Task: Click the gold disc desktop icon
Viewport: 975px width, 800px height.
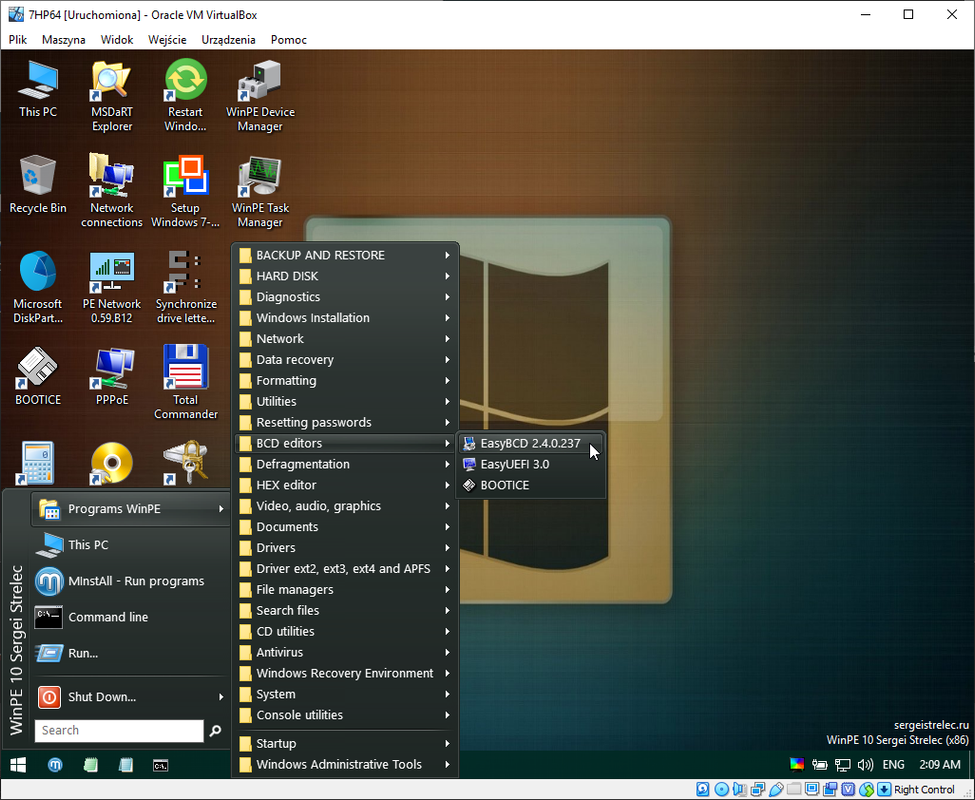Action: click(x=111, y=463)
